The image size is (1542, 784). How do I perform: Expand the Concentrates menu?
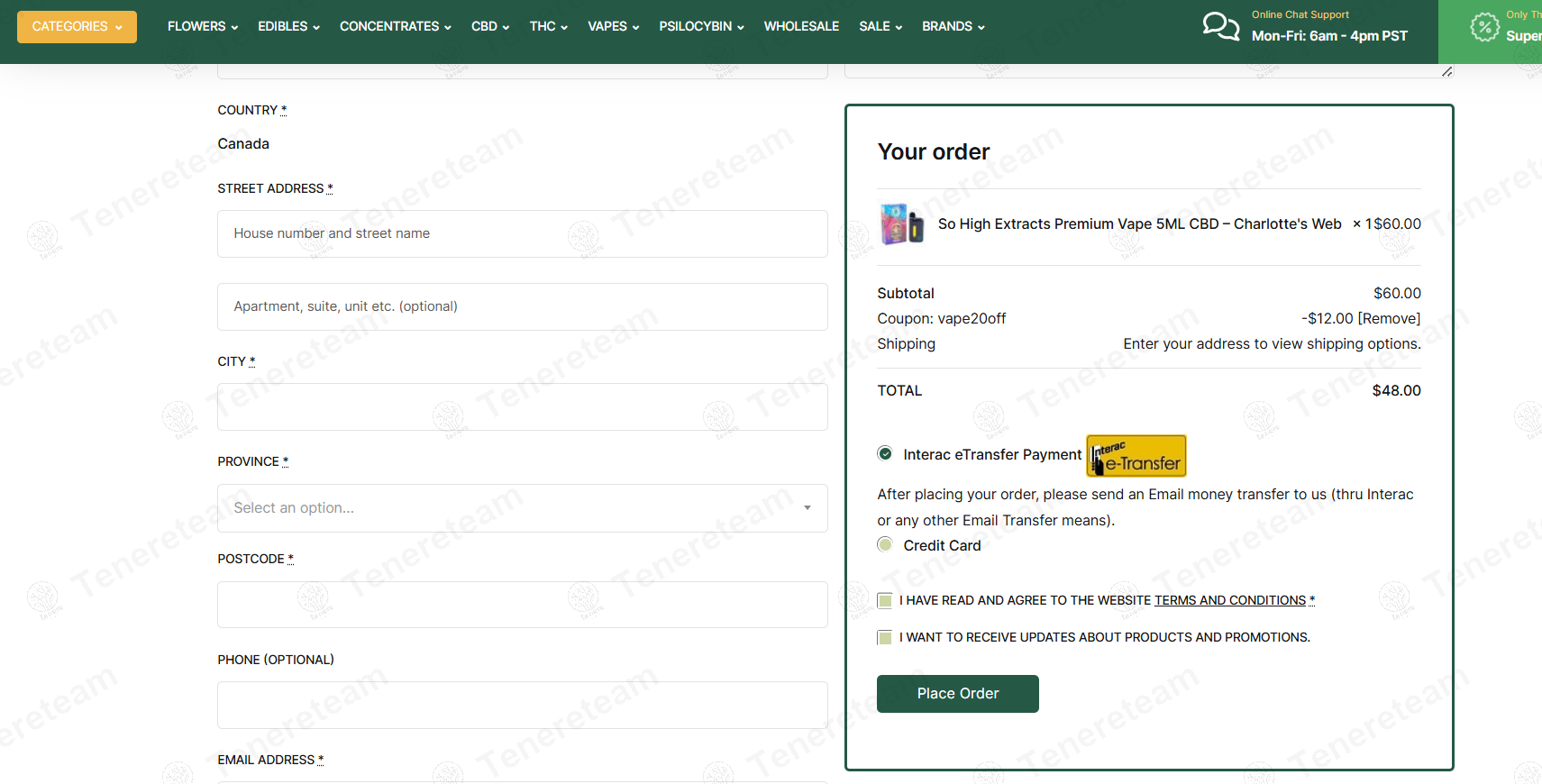tap(396, 27)
